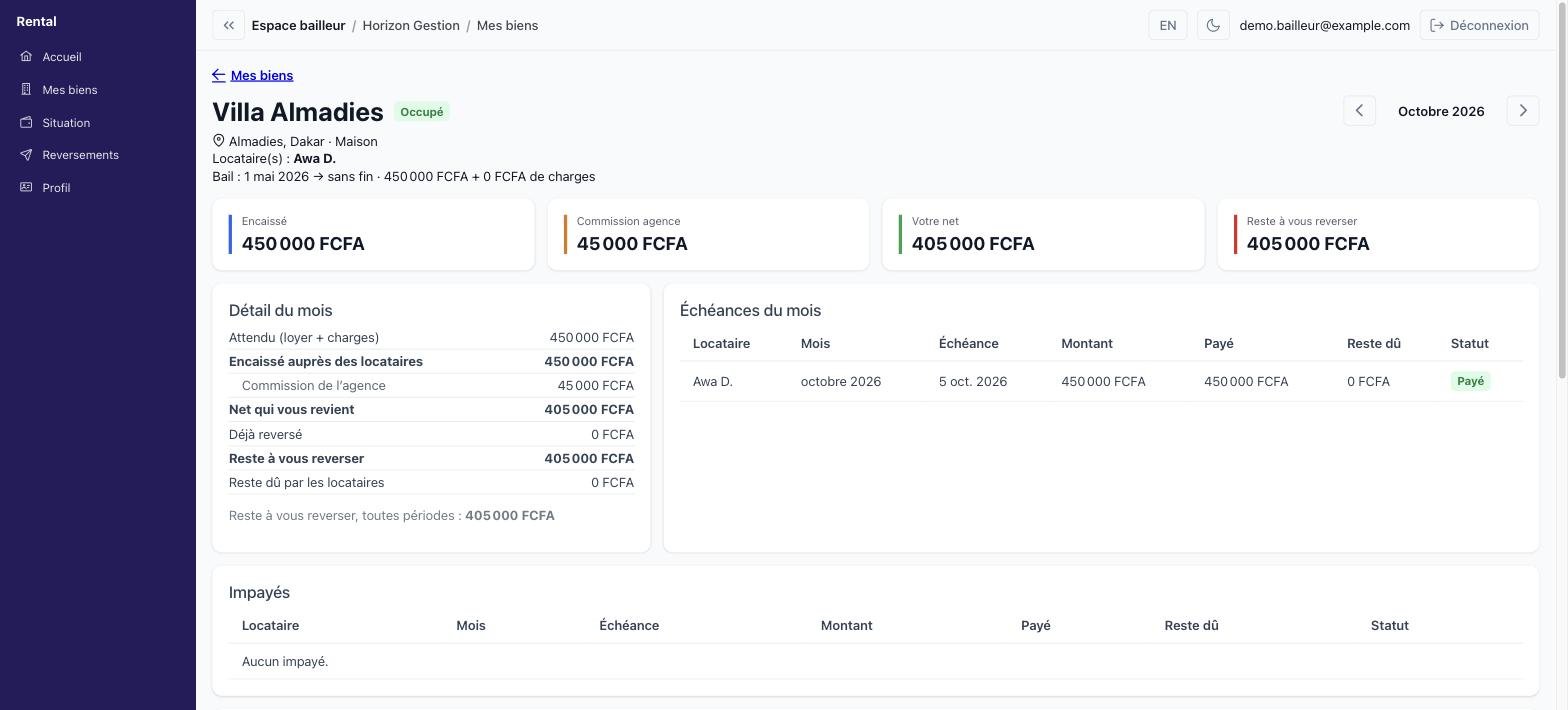Click Espace bailleur in the breadcrumb
This screenshot has height=710, width=1568.
[x=298, y=25]
